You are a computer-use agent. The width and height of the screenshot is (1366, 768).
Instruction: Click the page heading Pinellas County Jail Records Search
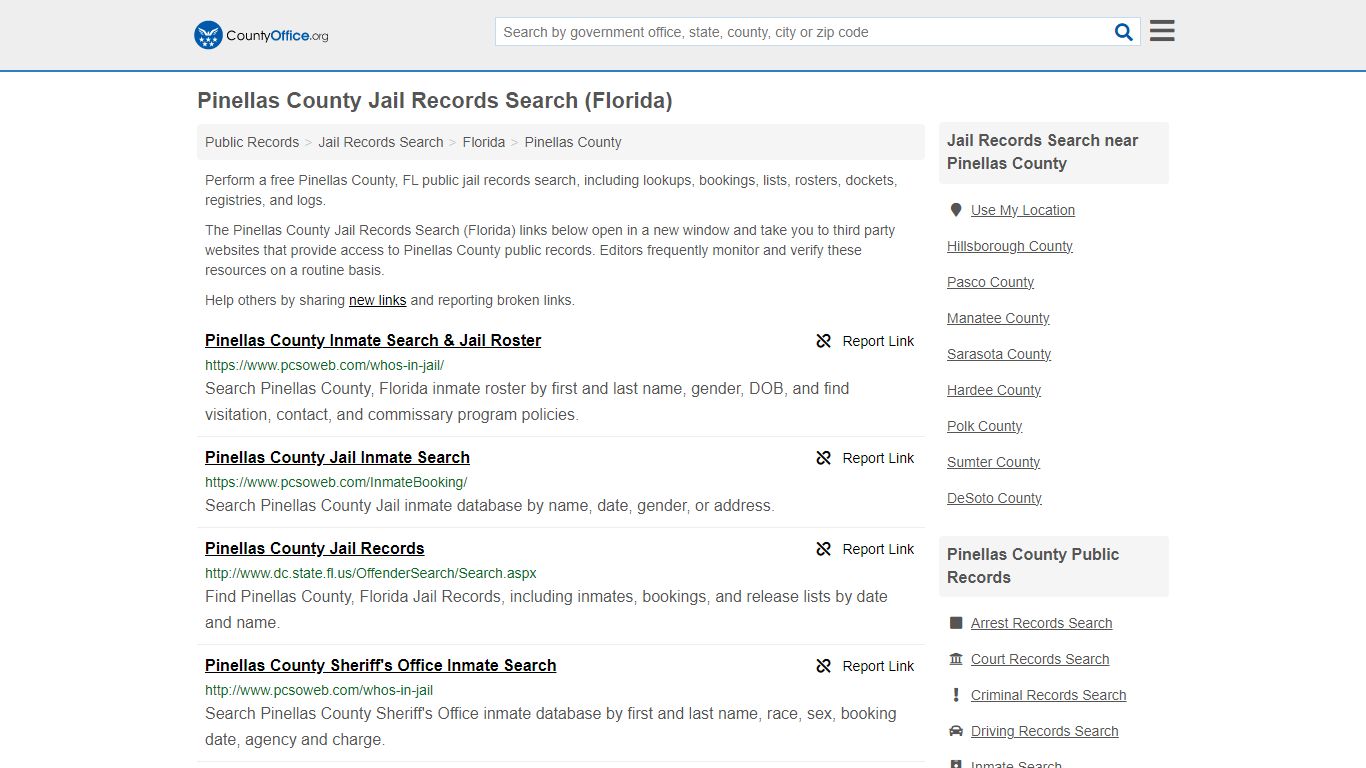[435, 101]
